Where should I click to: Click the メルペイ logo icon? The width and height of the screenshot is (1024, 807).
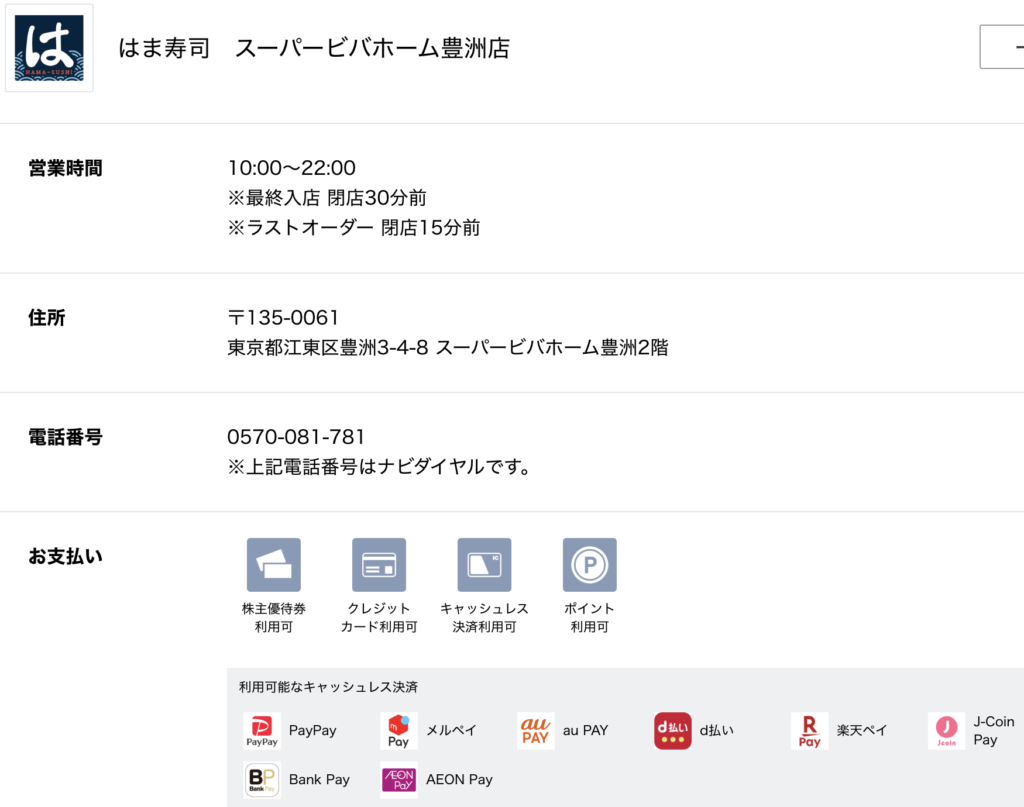pos(398,731)
